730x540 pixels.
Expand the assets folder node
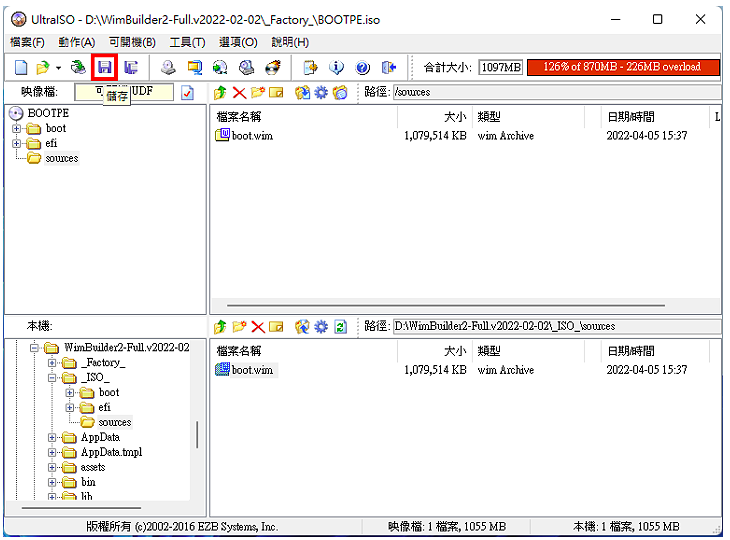[52, 467]
